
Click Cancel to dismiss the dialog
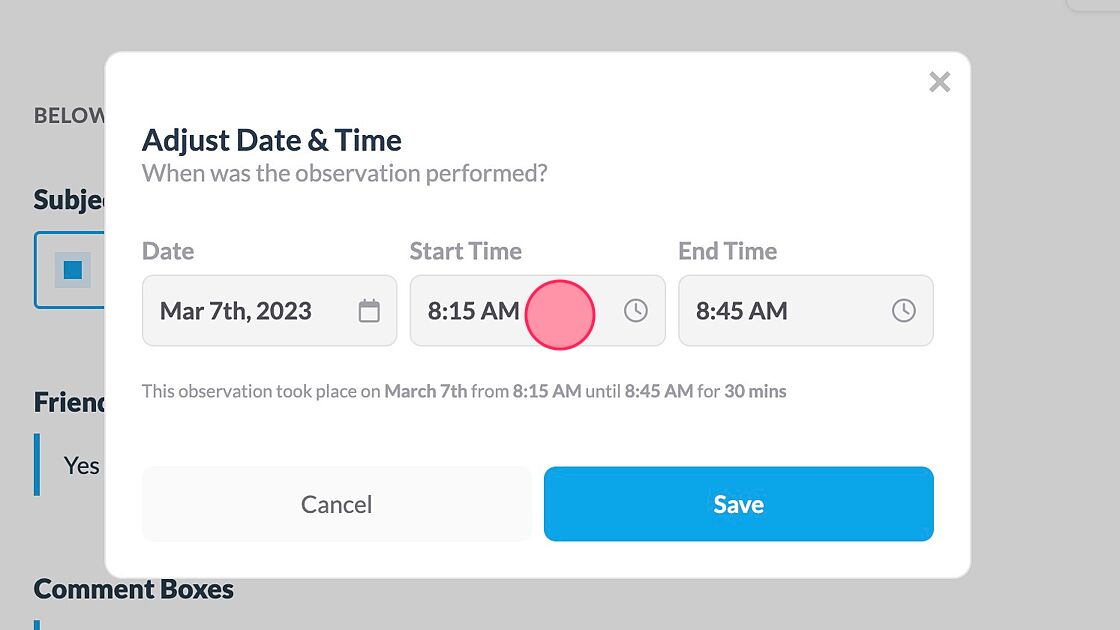point(336,504)
